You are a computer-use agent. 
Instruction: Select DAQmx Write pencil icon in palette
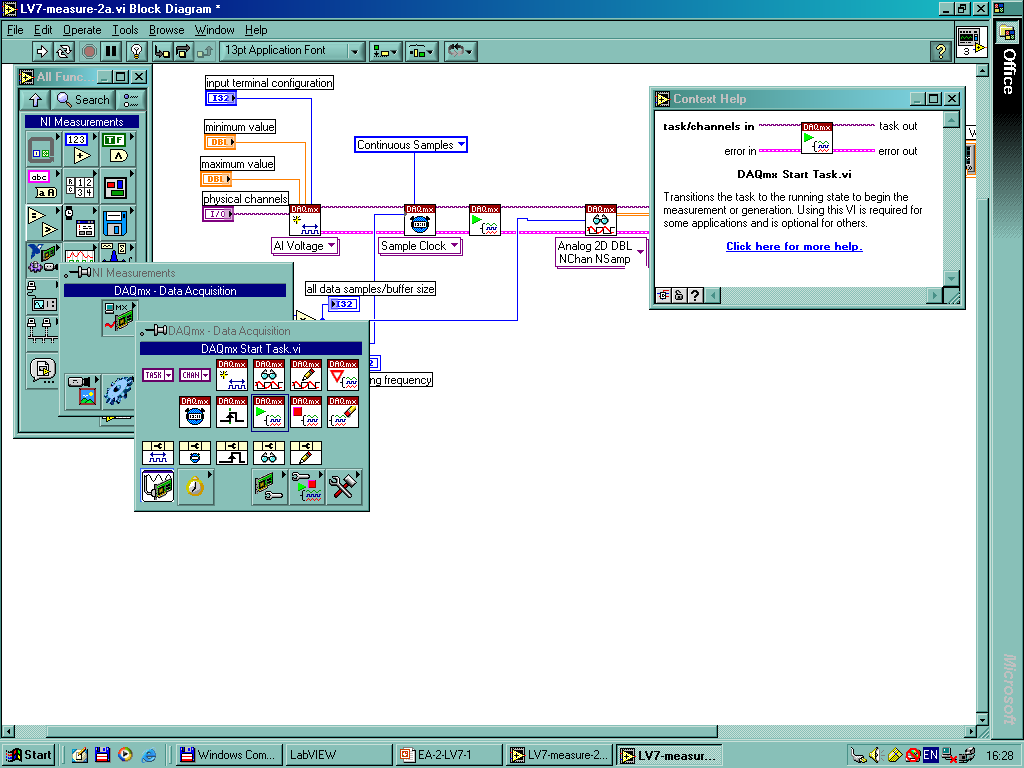(x=306, y=375)
